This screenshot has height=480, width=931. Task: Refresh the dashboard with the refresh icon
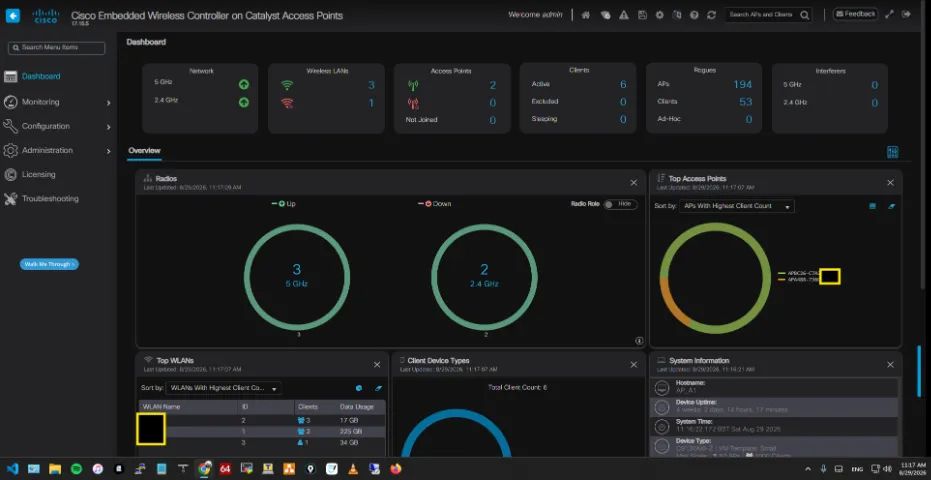711,15
